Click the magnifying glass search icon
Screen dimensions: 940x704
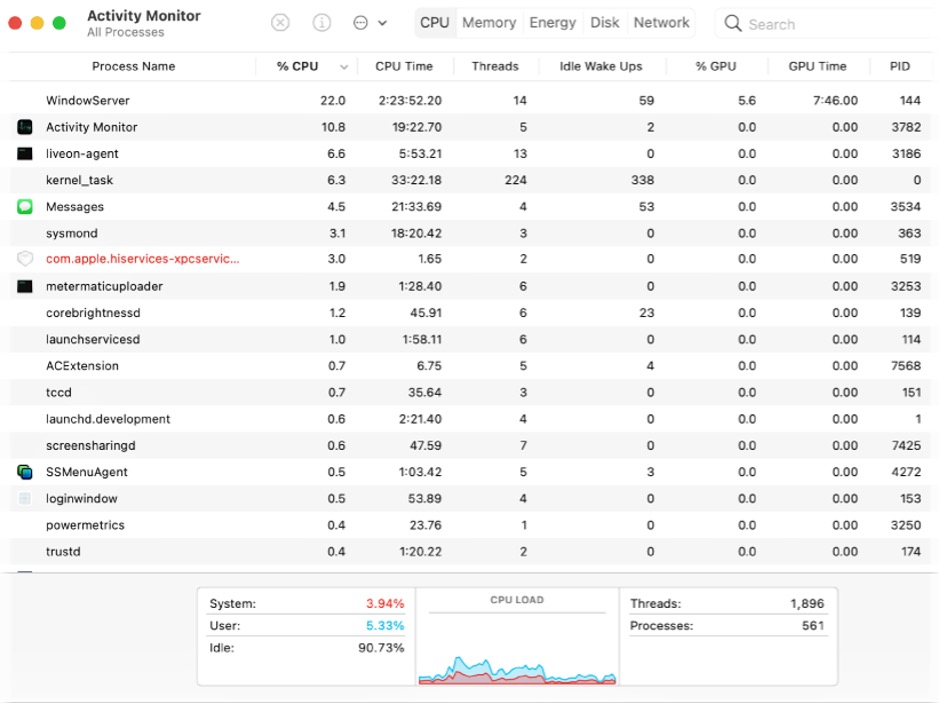tap(733, 23)
